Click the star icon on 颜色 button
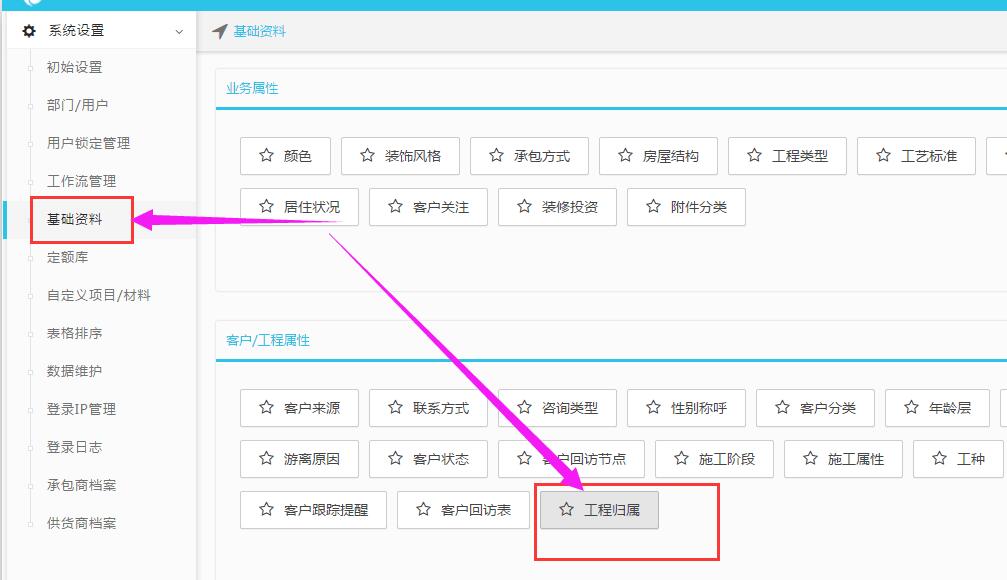 click(x=266, y=156)
